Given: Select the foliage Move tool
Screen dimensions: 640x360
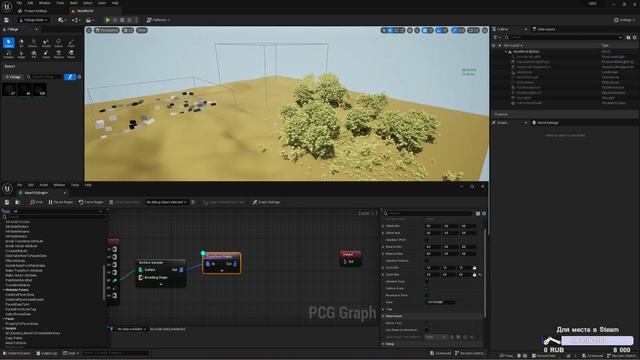Looking at the screenshot, I should (71, 54).
